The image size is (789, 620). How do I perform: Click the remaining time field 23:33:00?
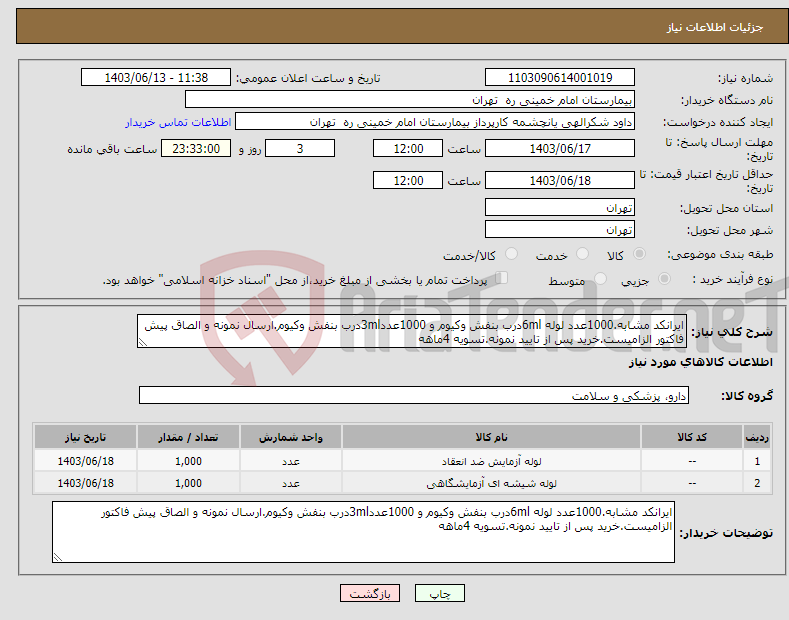[196, 148]
